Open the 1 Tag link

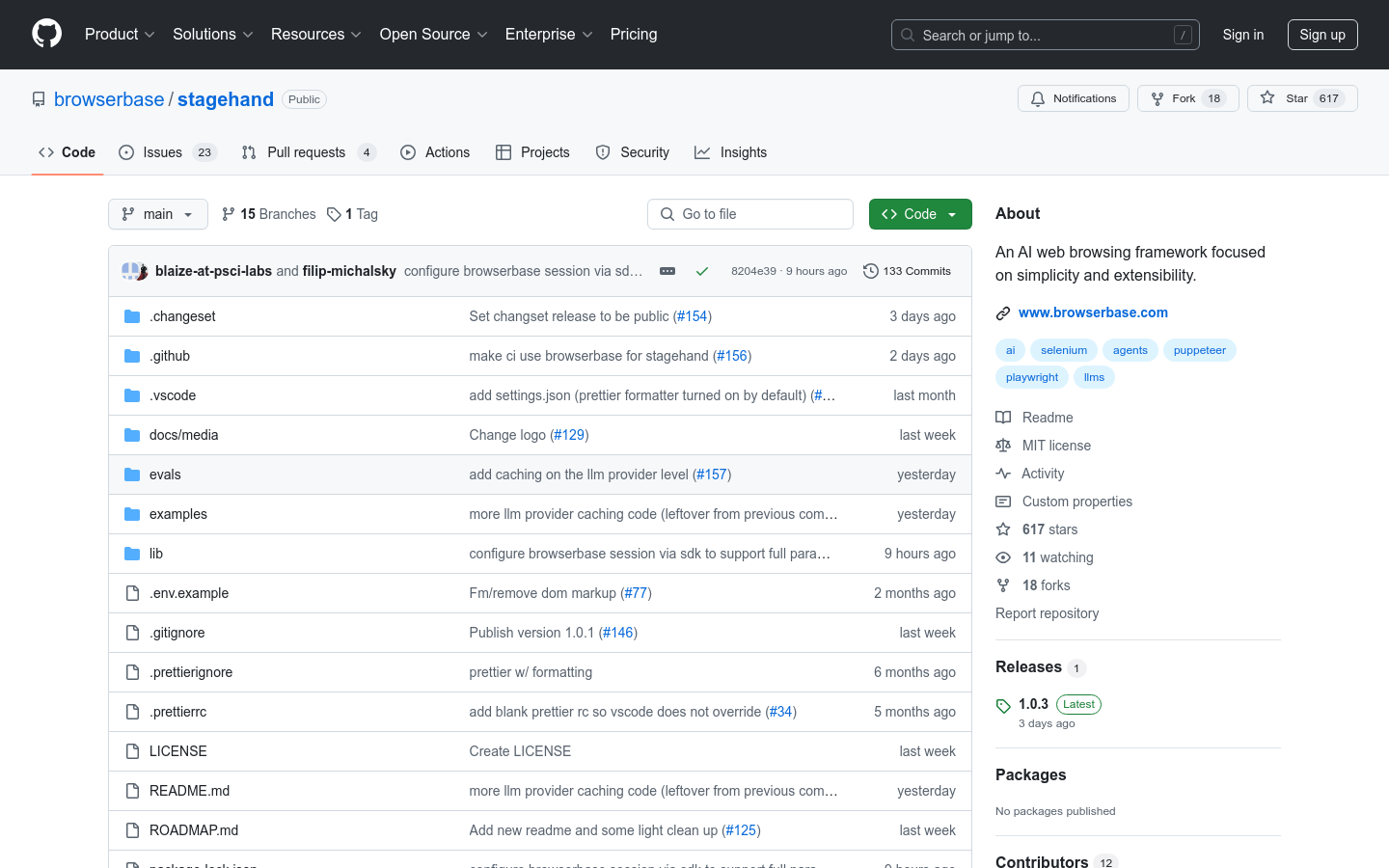click(x=352, y=214)
